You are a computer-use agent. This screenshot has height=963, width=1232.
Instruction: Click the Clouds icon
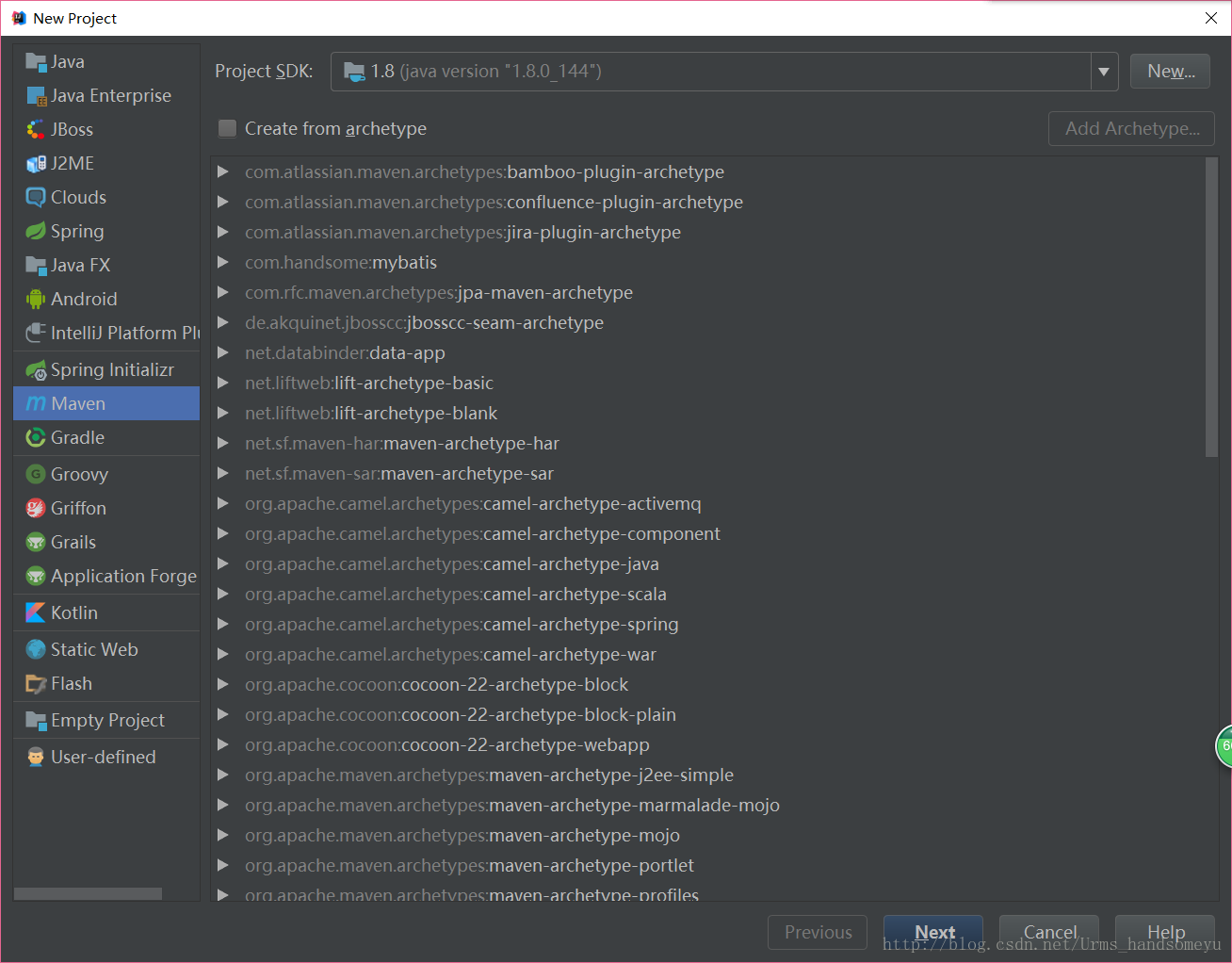(x=36, y=198)
